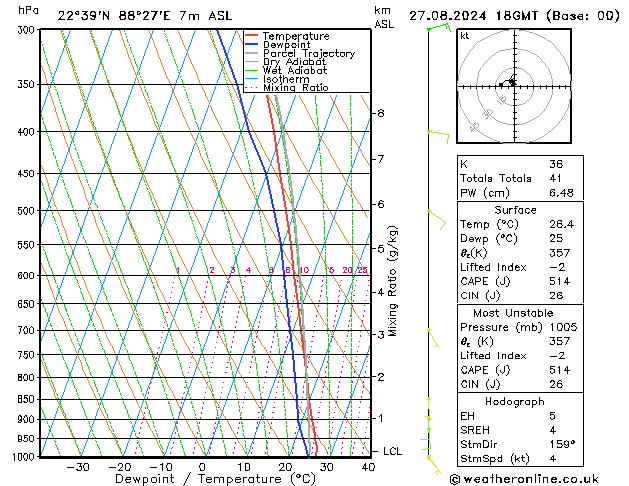The height and width of the screenshot is (486, 629).
Task: Click the hodograph center wind marker
Action: (x=512, y=82)
